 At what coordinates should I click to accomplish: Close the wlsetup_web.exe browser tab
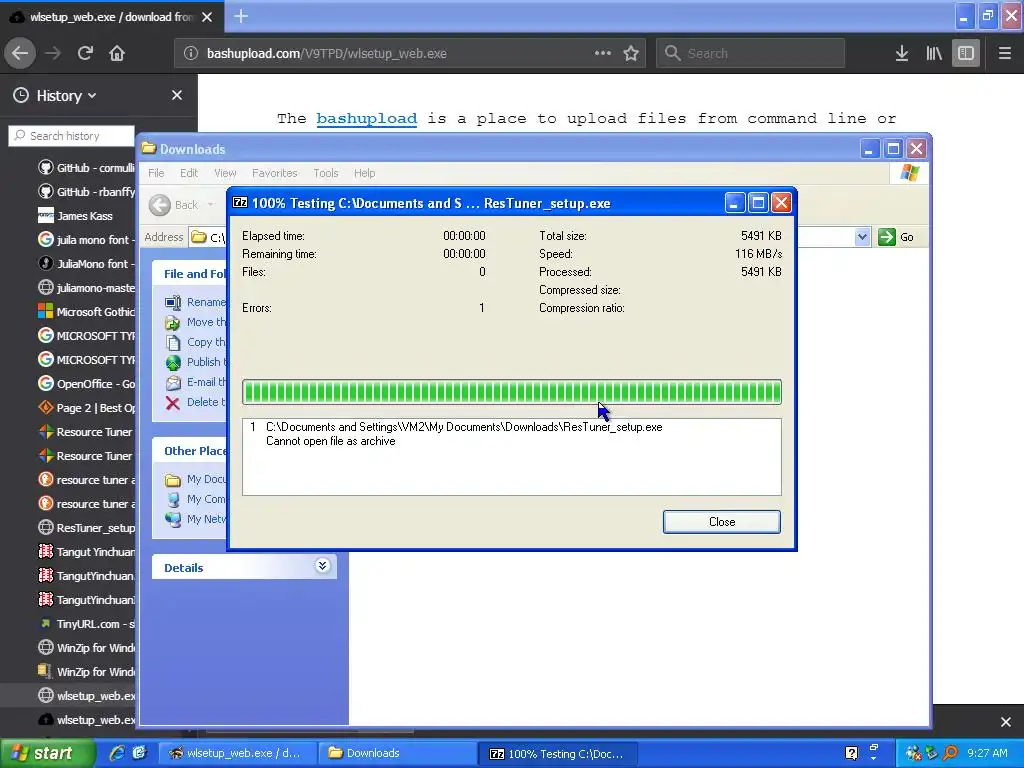(x=207, y=17)
